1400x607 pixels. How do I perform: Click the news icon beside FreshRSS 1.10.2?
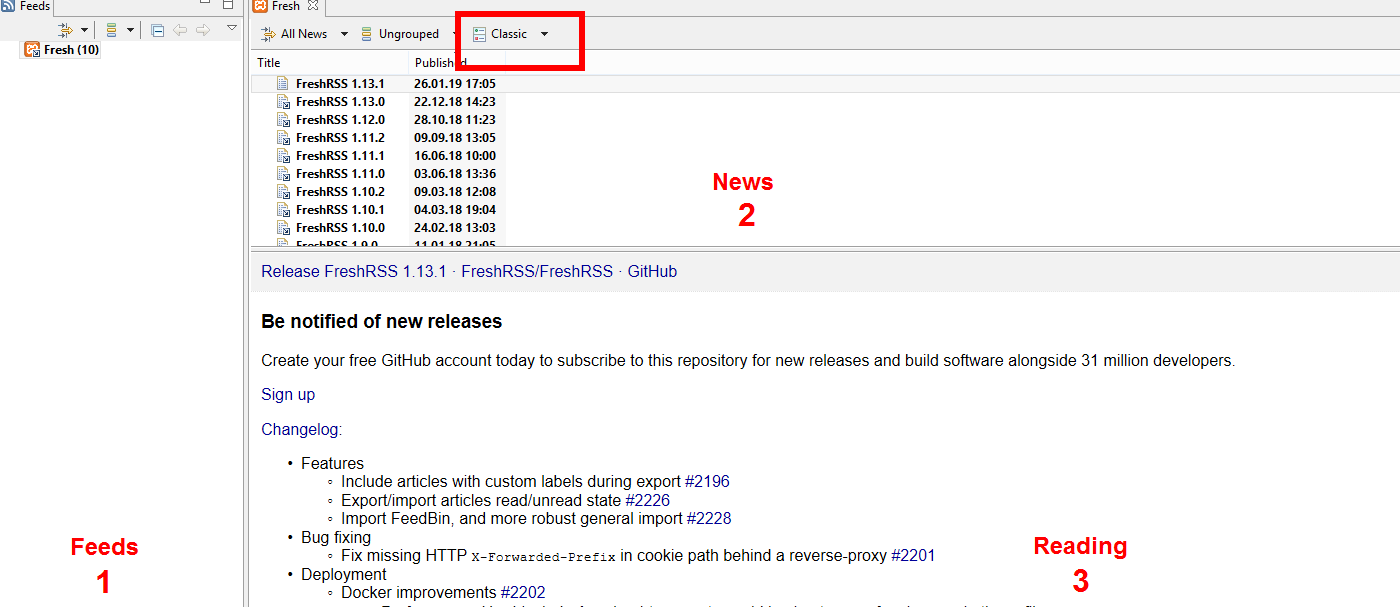tap(283, 192)
